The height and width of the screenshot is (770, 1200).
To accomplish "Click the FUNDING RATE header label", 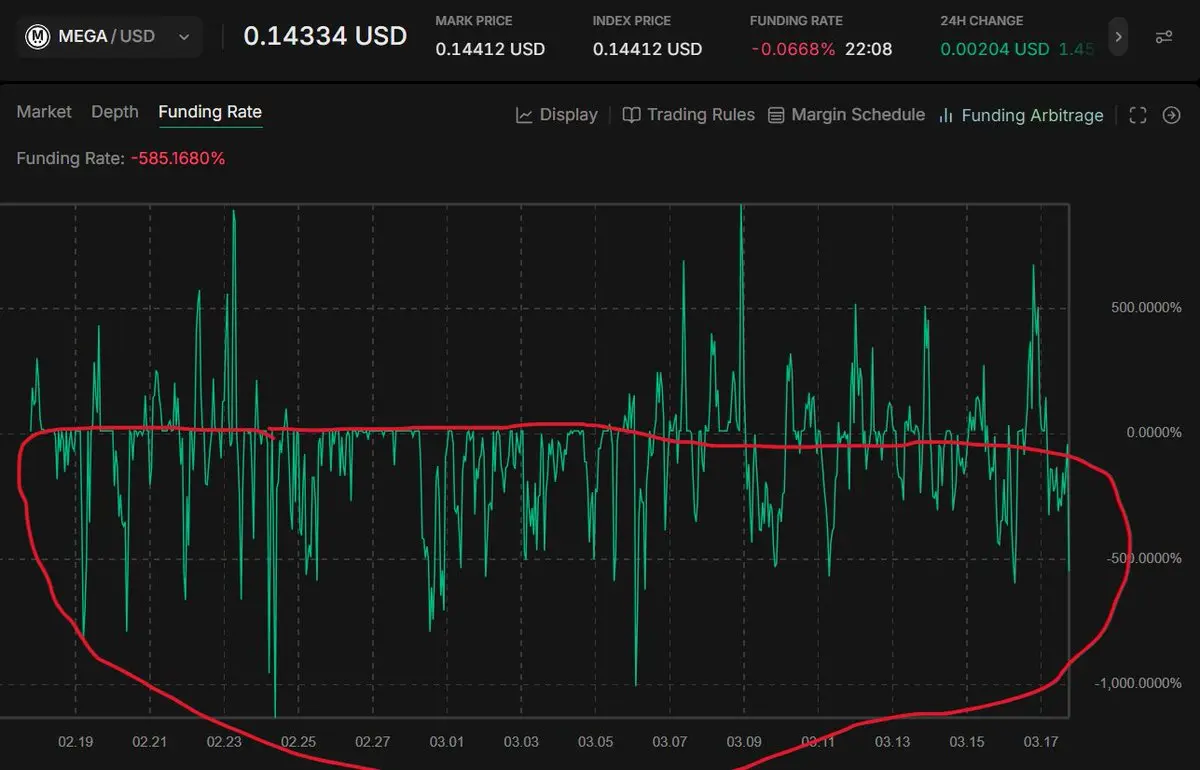I will (796, 21).
